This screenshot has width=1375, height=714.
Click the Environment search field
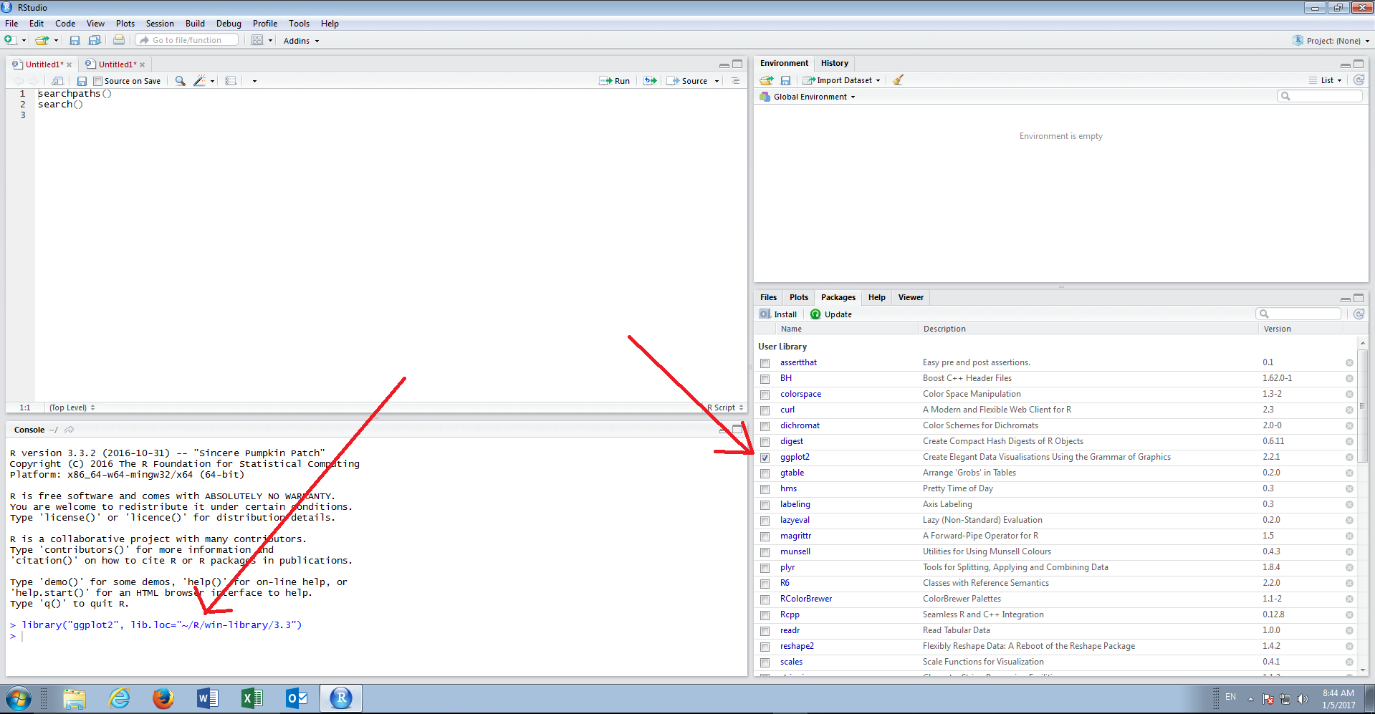click(x=1320, y=97)
